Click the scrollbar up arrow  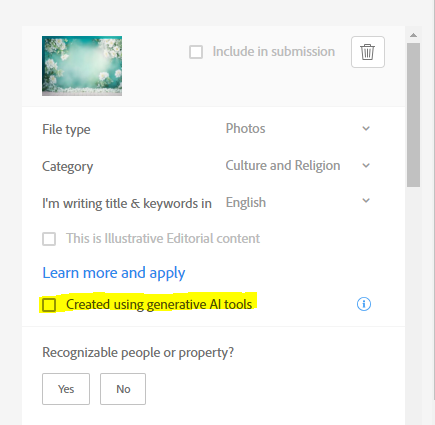413,35
